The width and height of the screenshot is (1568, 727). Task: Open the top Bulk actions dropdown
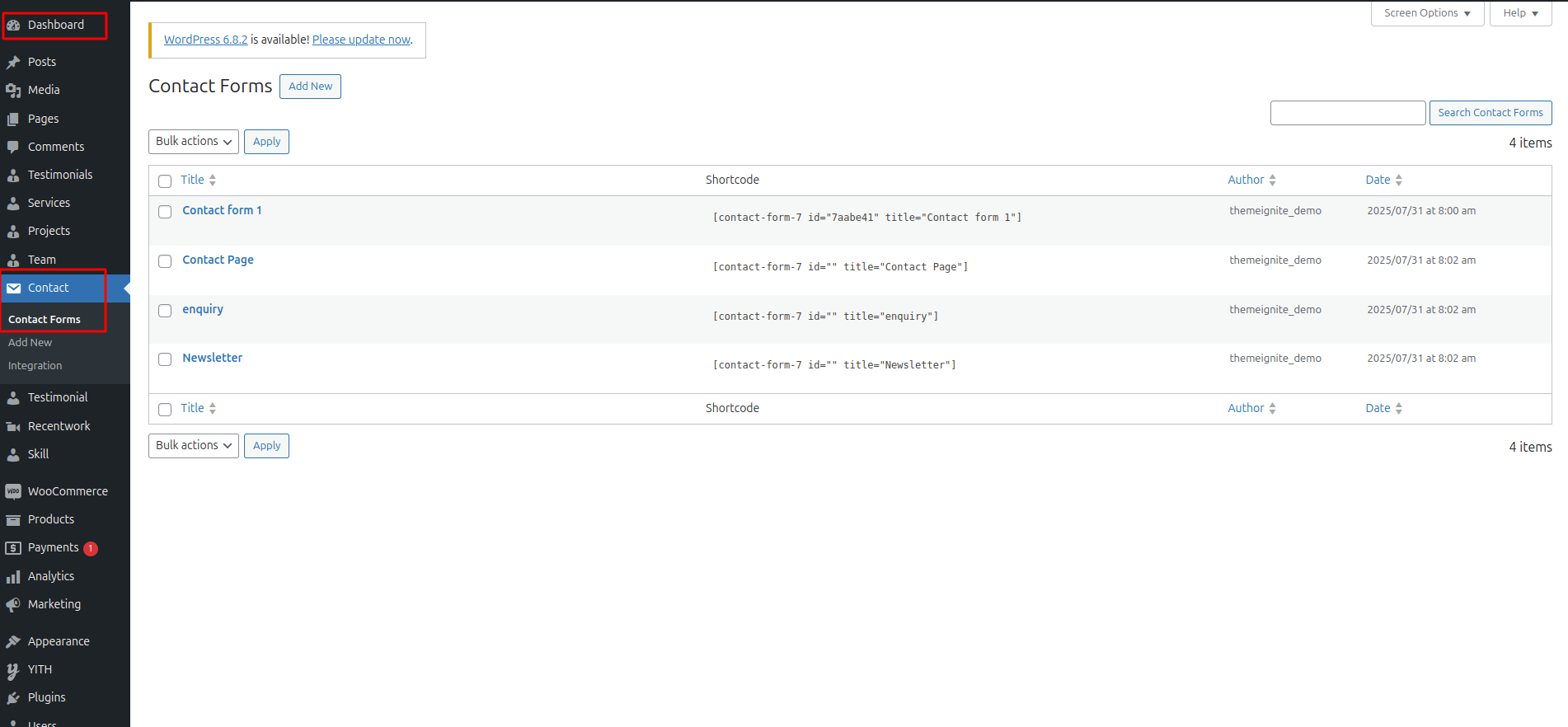click(194, 142)
